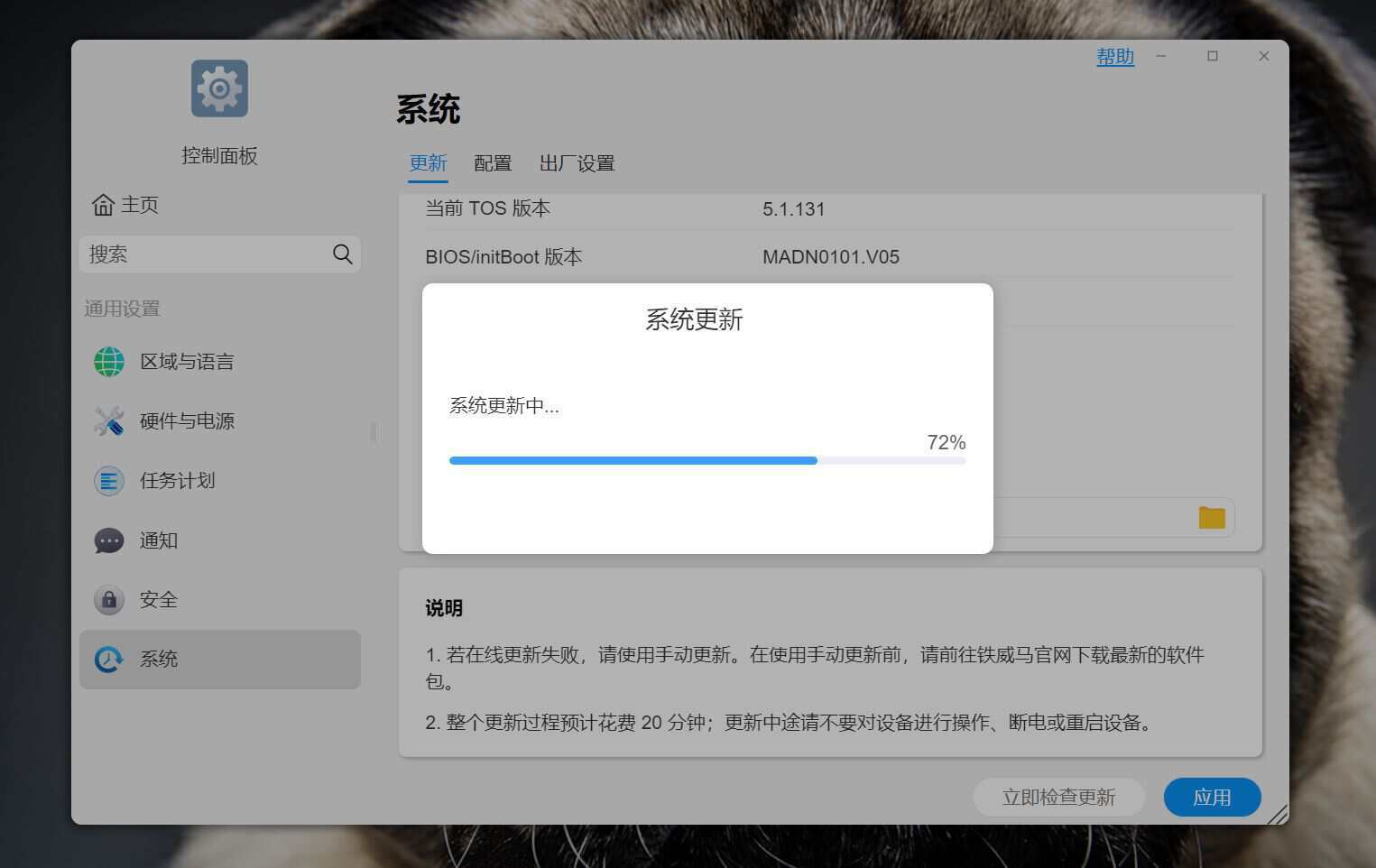This screenshot has width=1376, height=868.
Task: Click the 通用设置 section label
Action: pyautogui.click(x=122, y=309)
